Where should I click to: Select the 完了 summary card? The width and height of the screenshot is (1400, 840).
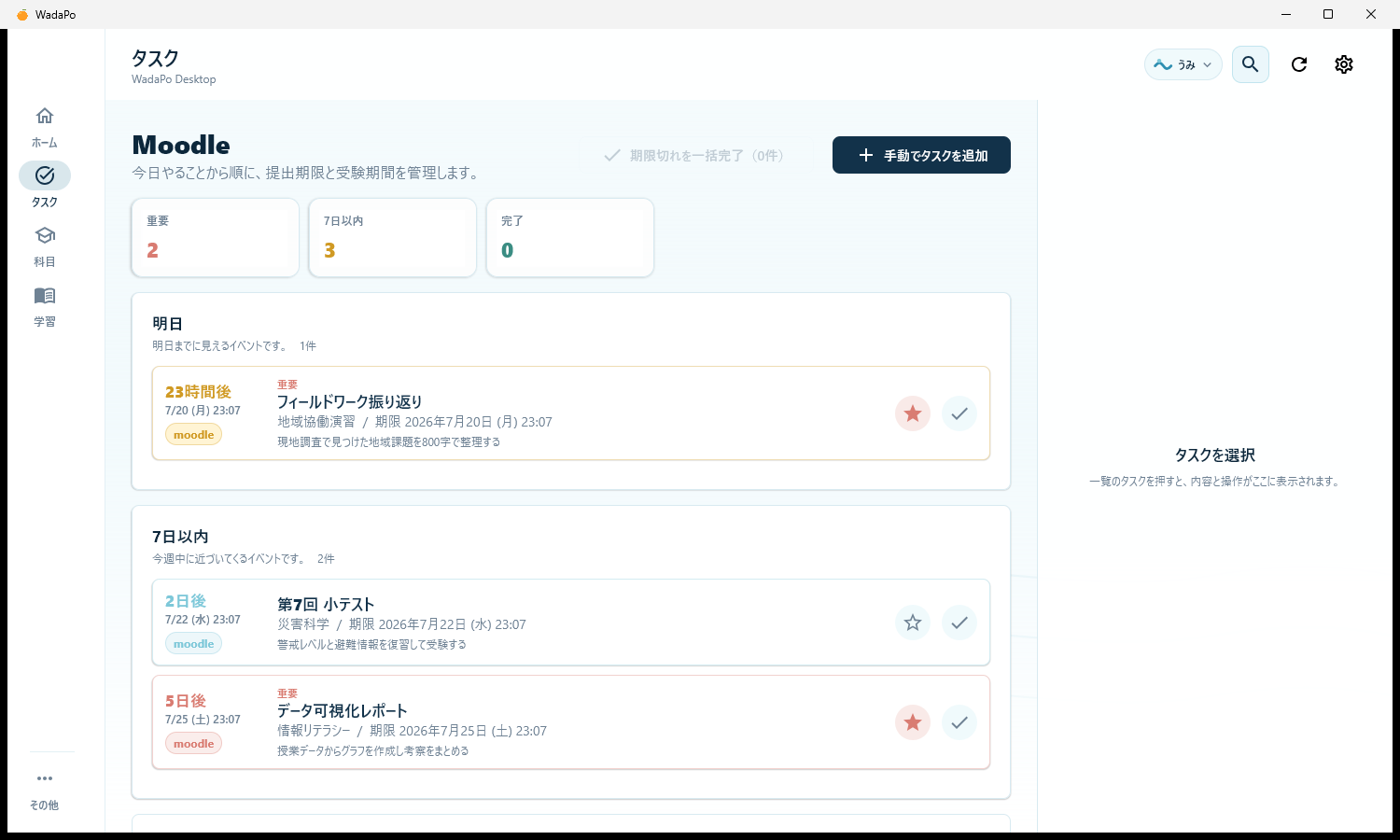point(570,238)
